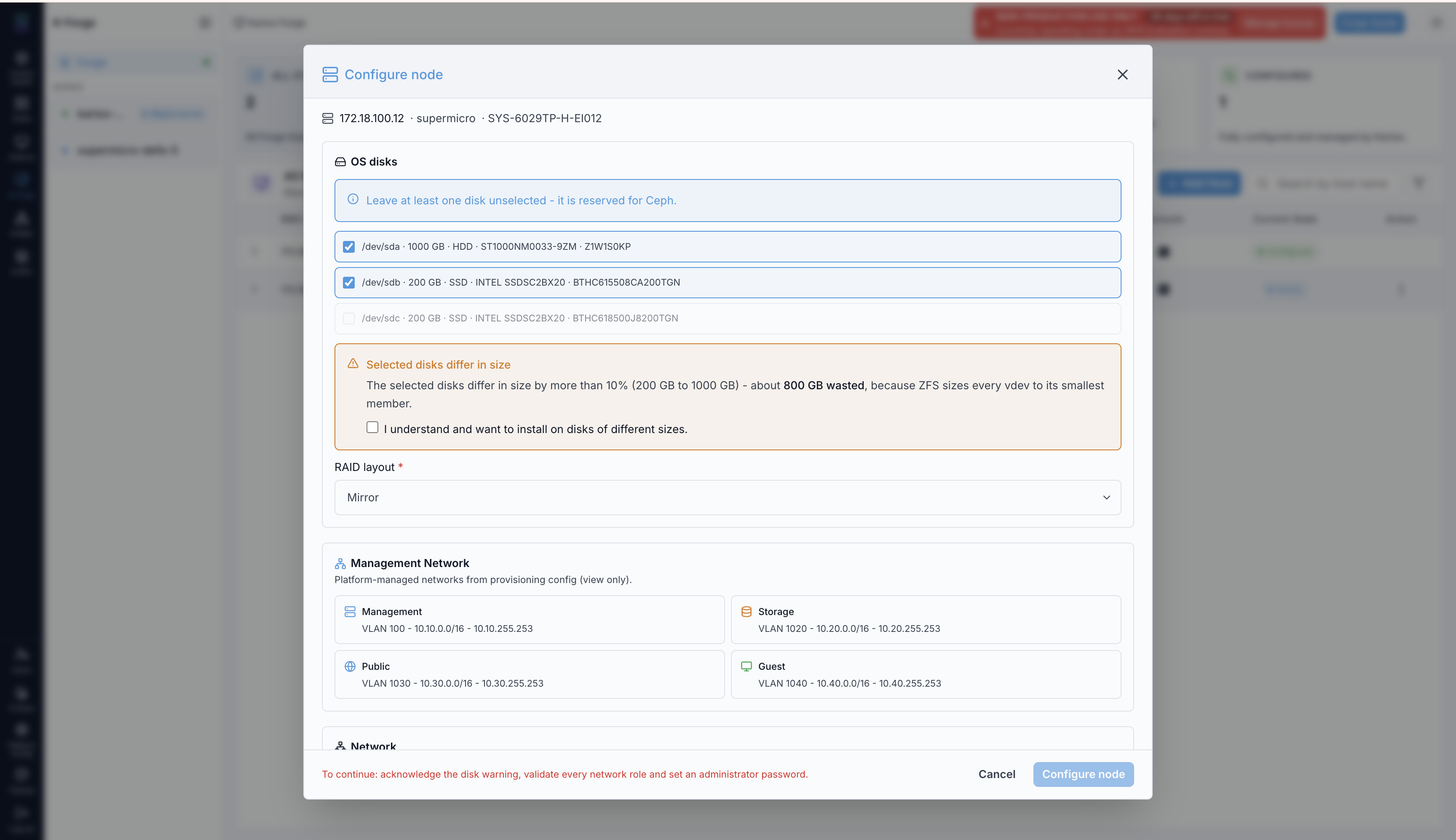Click the Guest card monitor icon

(x=747, y=666)
